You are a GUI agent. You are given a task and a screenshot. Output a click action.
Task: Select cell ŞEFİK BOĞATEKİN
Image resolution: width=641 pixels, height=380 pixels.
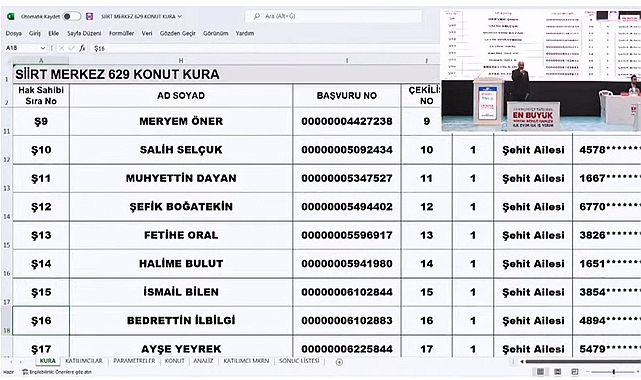click(x=181, y=207)
